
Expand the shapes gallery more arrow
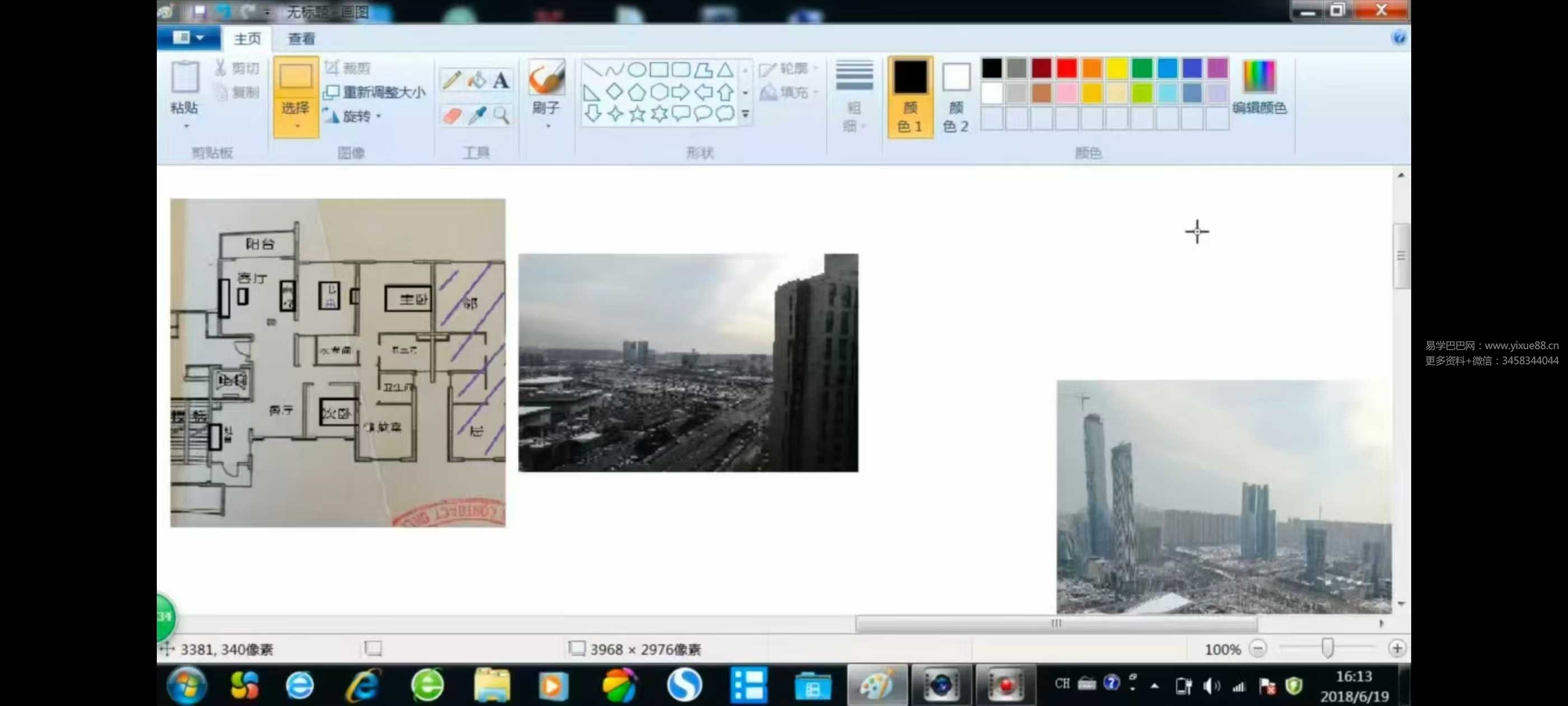pos(746,114)
